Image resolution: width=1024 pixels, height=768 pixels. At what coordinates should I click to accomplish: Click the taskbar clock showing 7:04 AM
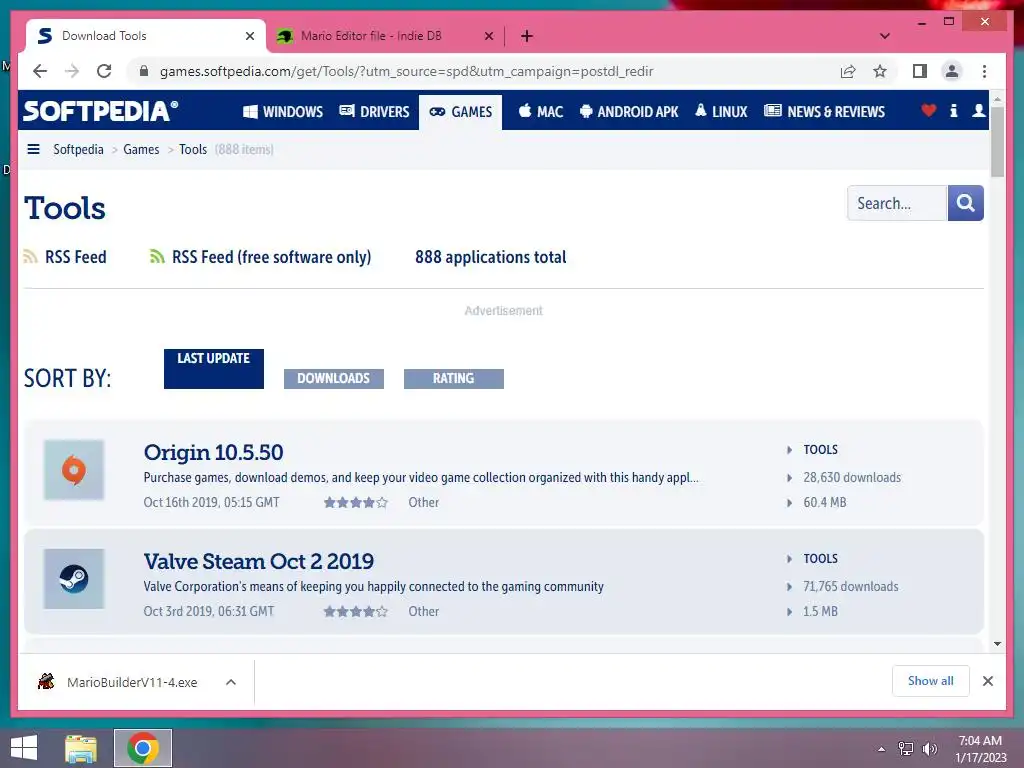[980, 749]
